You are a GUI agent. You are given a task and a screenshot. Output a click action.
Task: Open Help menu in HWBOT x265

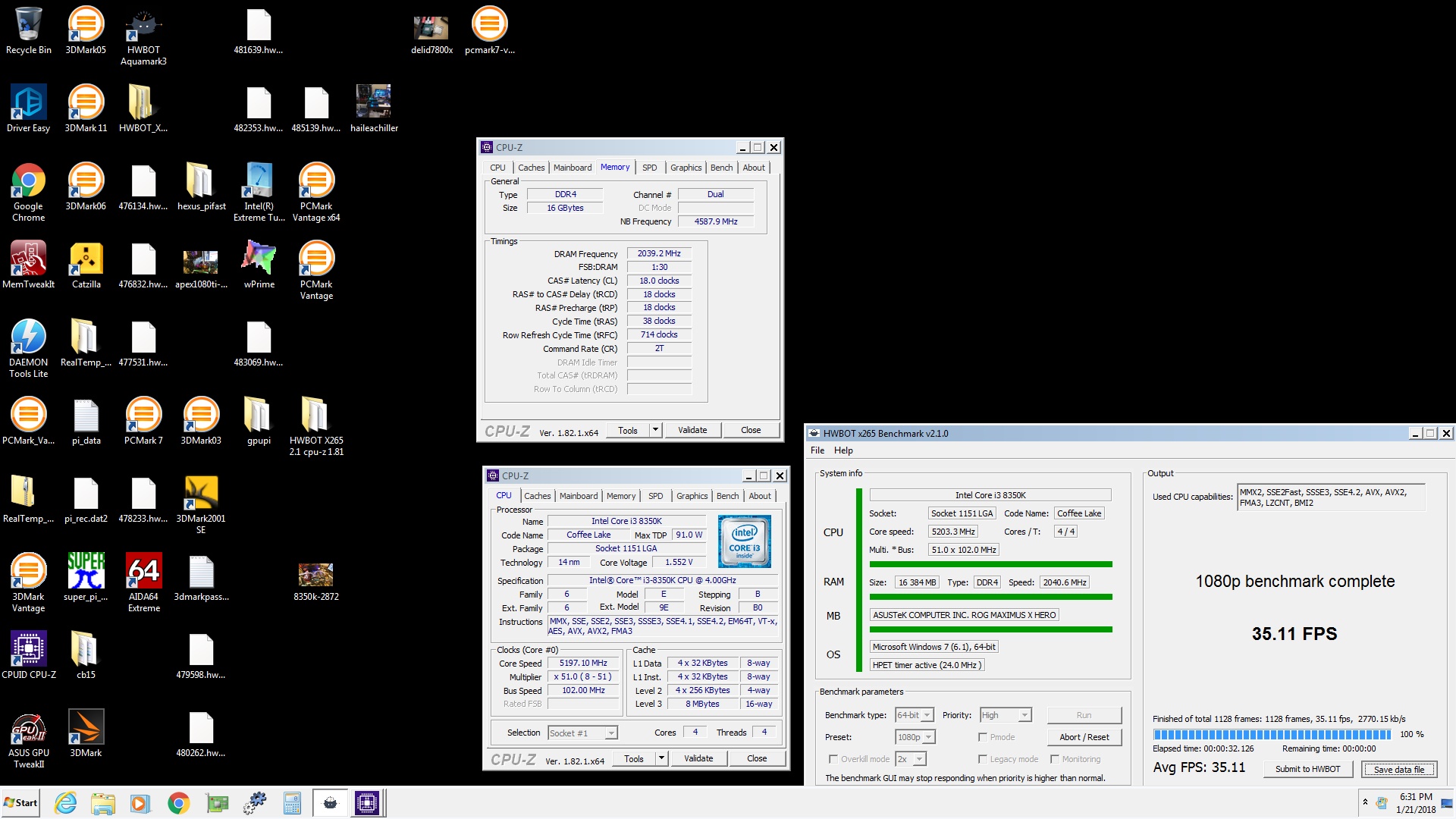point(843,450)
